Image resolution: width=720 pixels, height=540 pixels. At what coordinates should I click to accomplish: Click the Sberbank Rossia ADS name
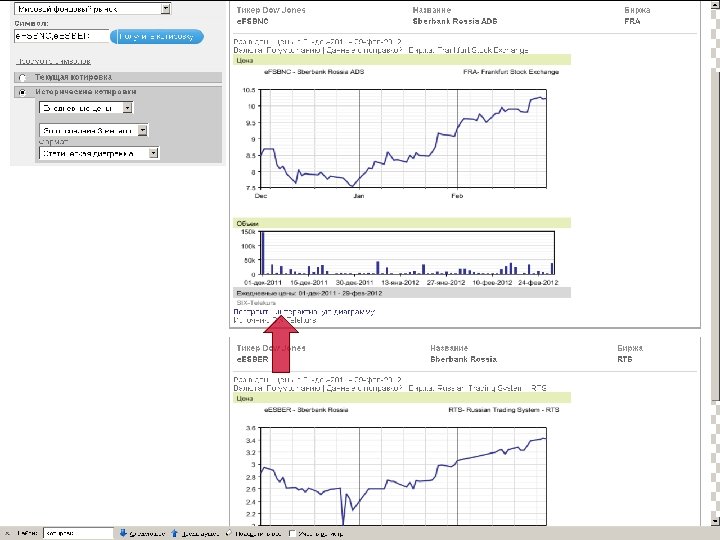coord(455,21)
